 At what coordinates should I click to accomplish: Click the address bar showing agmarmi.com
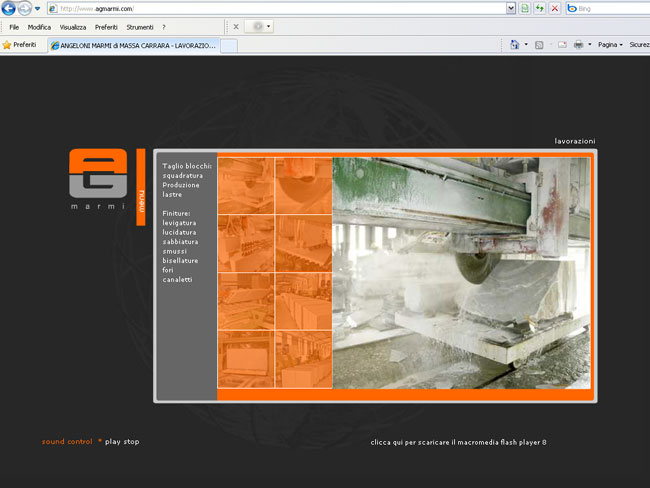tap(277, 8)
